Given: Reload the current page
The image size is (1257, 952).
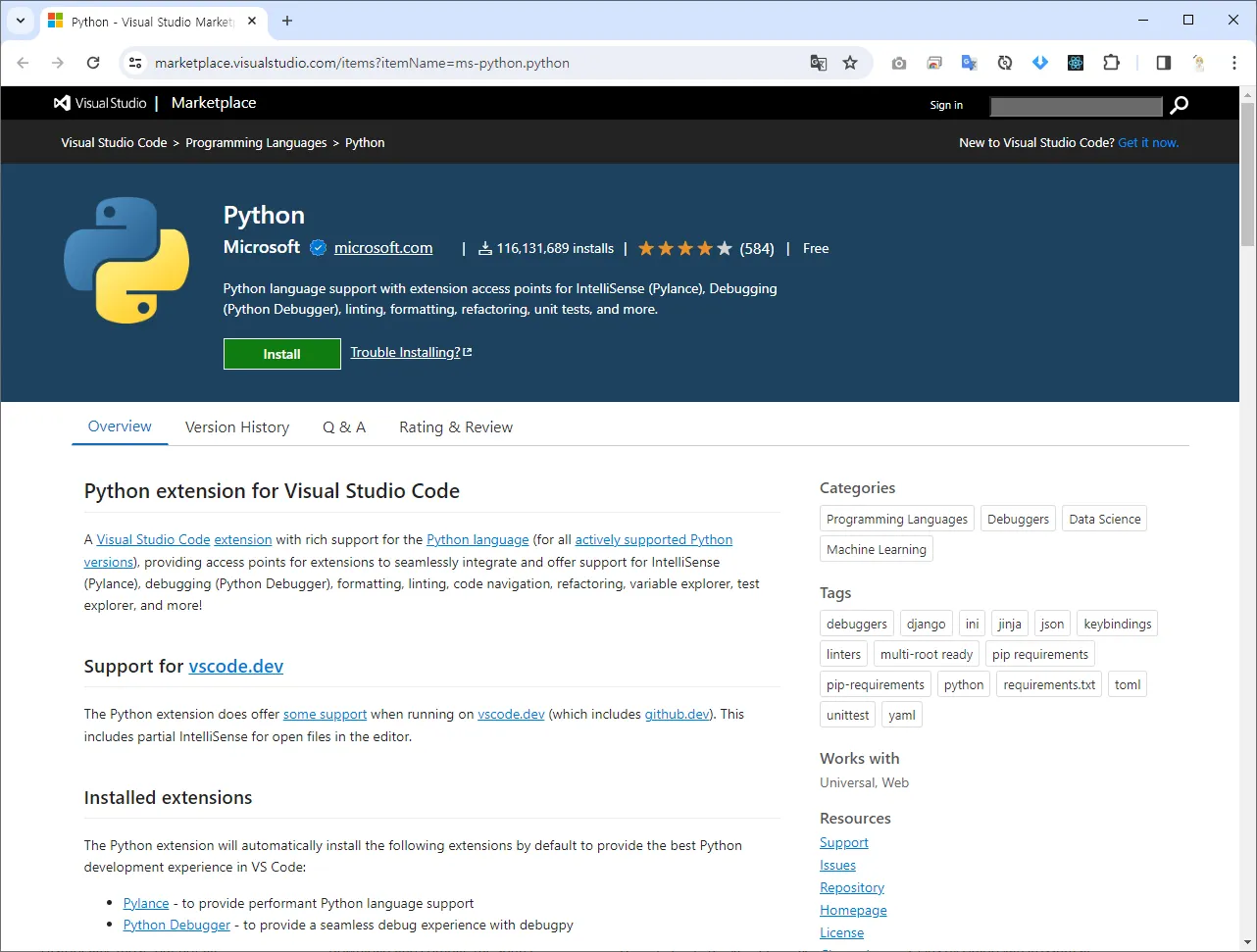Looking at the screenshot, I should coord(93,63).
